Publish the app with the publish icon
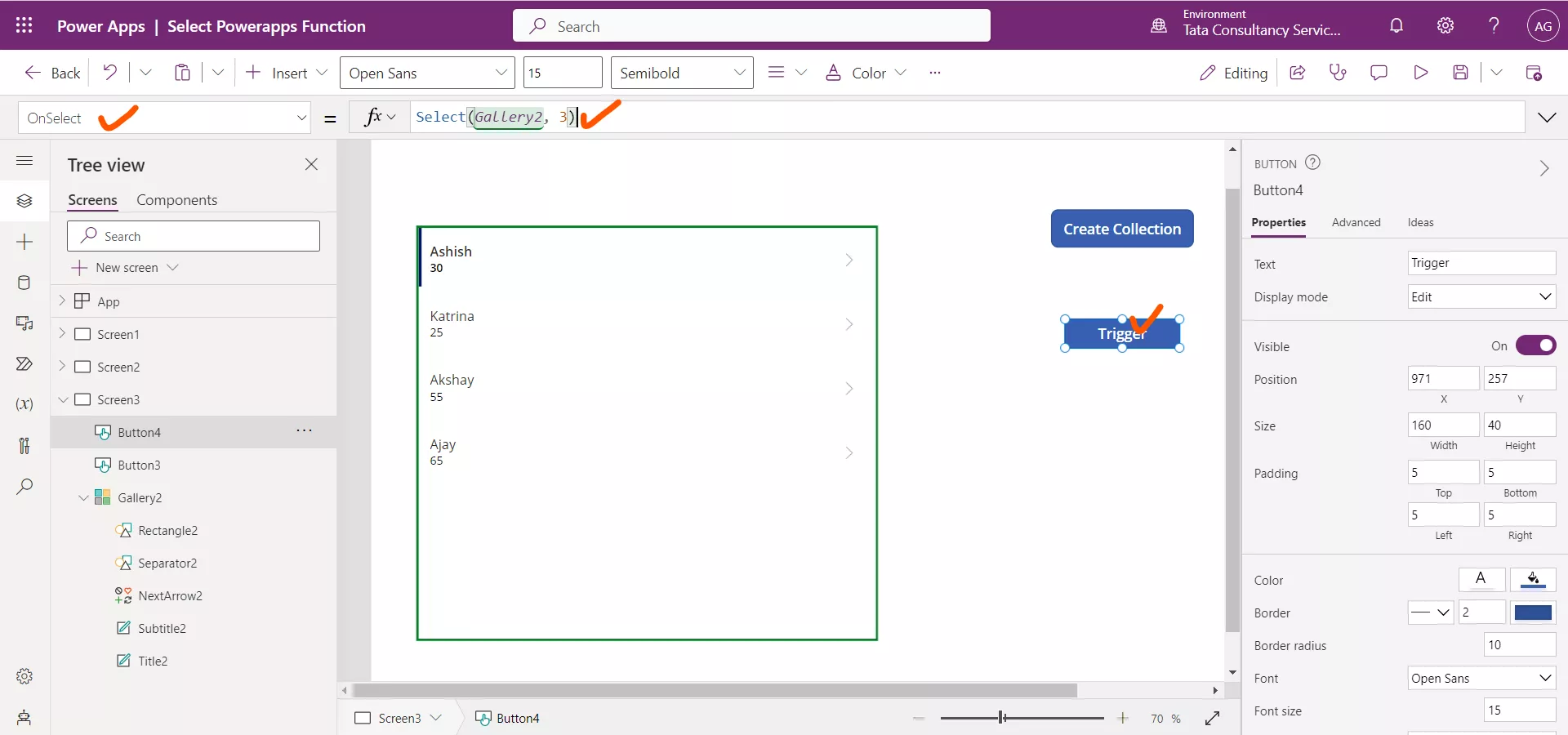1568x735 pixels. (x=1535, y=72)
